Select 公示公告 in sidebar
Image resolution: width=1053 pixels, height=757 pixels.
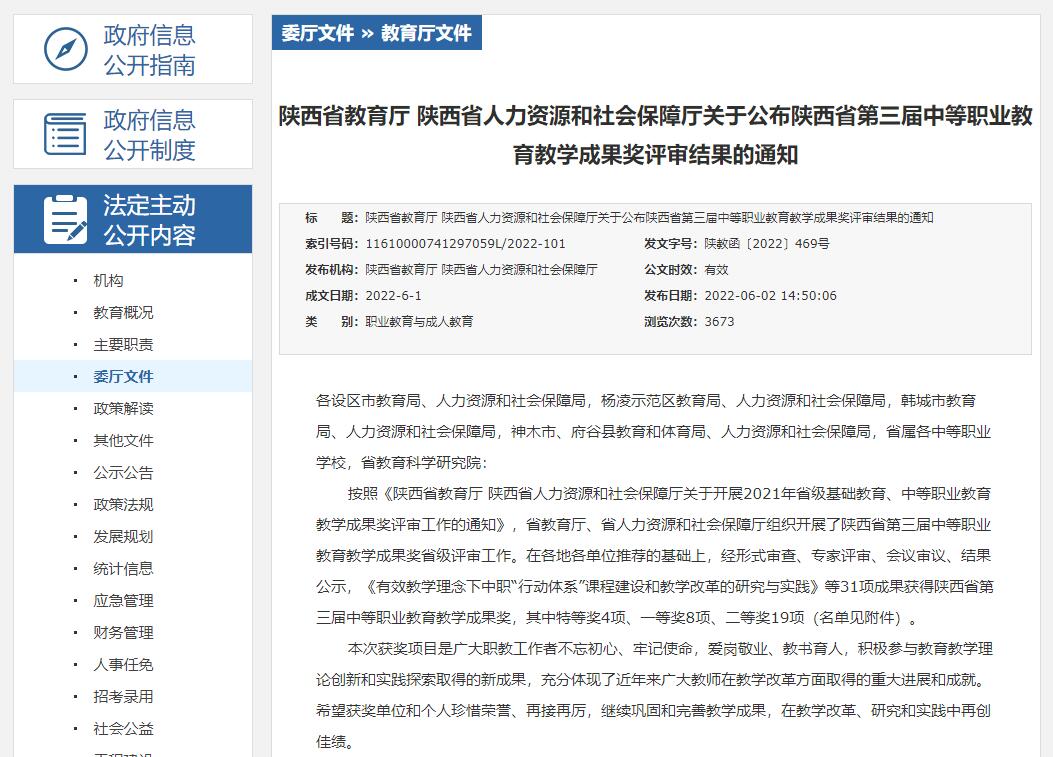click(x=124, y=473)
